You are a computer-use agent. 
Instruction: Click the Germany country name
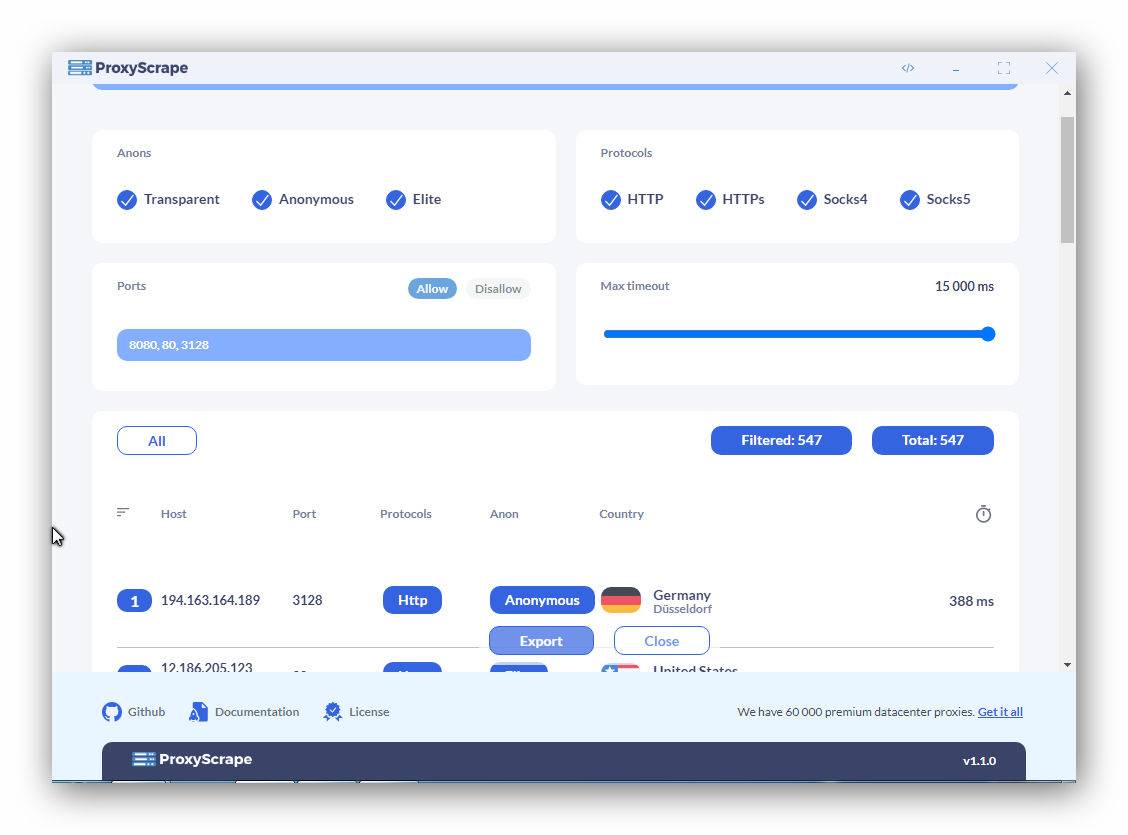(x=681, y=595)
